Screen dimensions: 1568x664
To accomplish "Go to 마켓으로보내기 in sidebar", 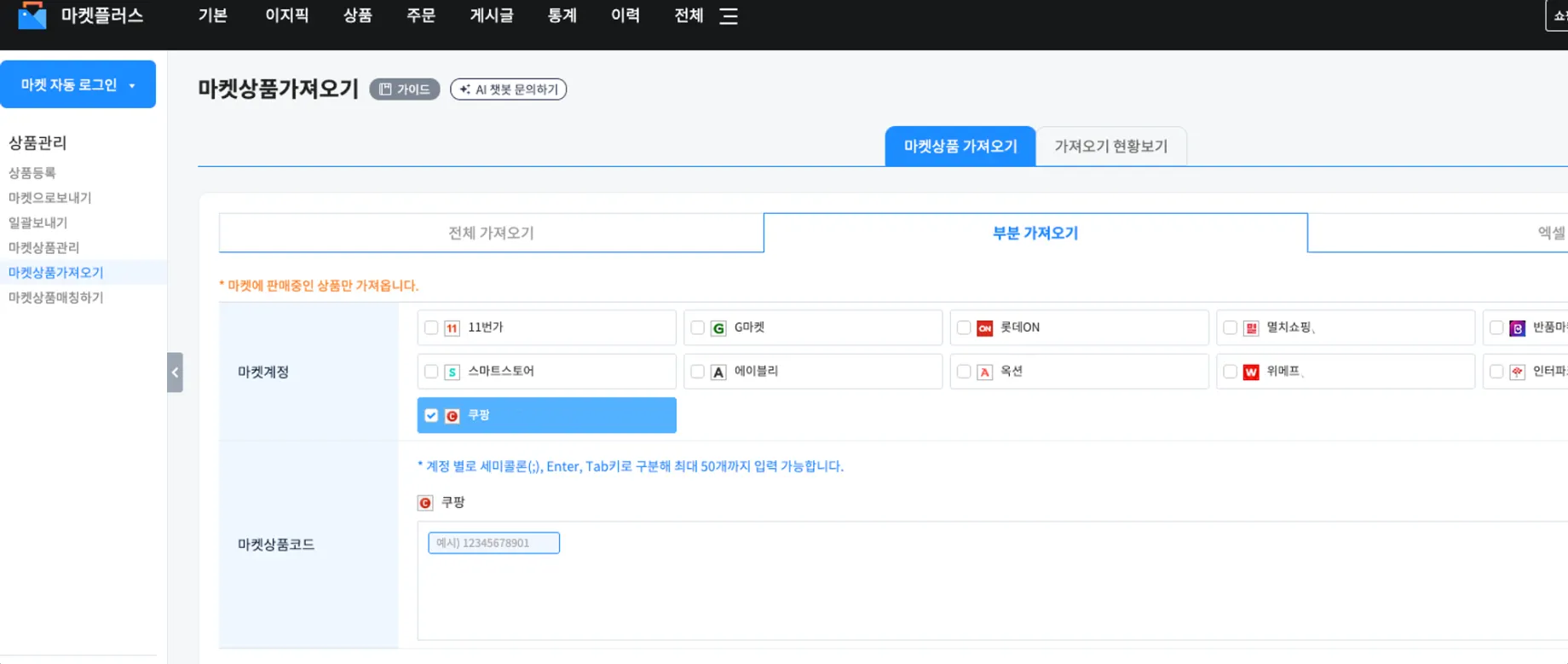I will [x=50, y=198].
